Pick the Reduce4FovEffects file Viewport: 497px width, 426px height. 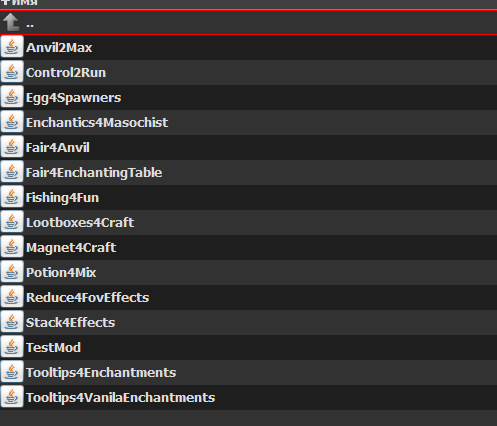coord(87,297)
